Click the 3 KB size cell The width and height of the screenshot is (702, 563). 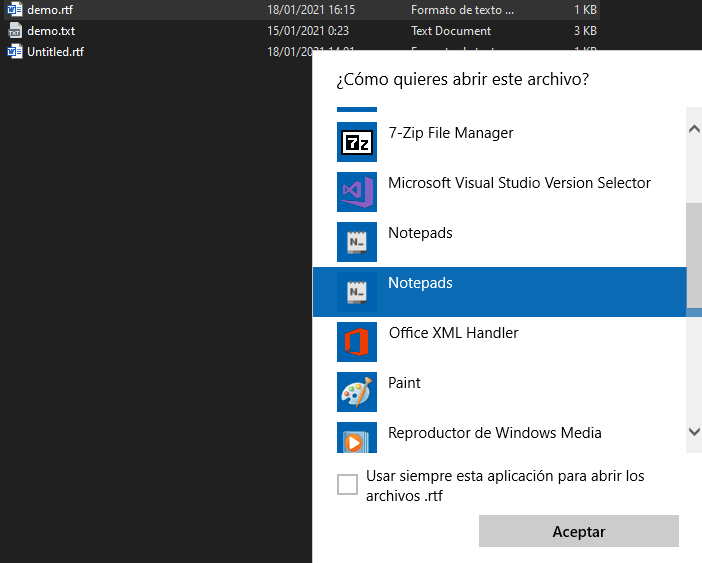585,31
